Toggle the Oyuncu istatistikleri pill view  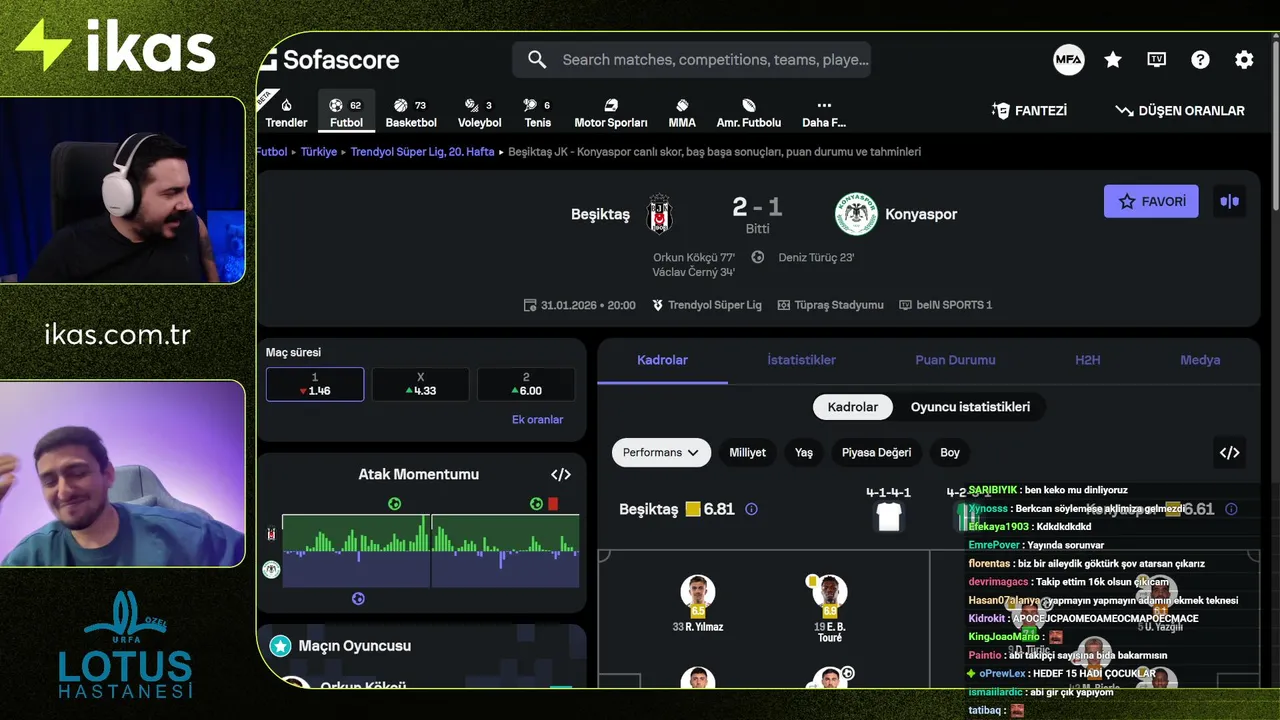[x=970, y=407]
